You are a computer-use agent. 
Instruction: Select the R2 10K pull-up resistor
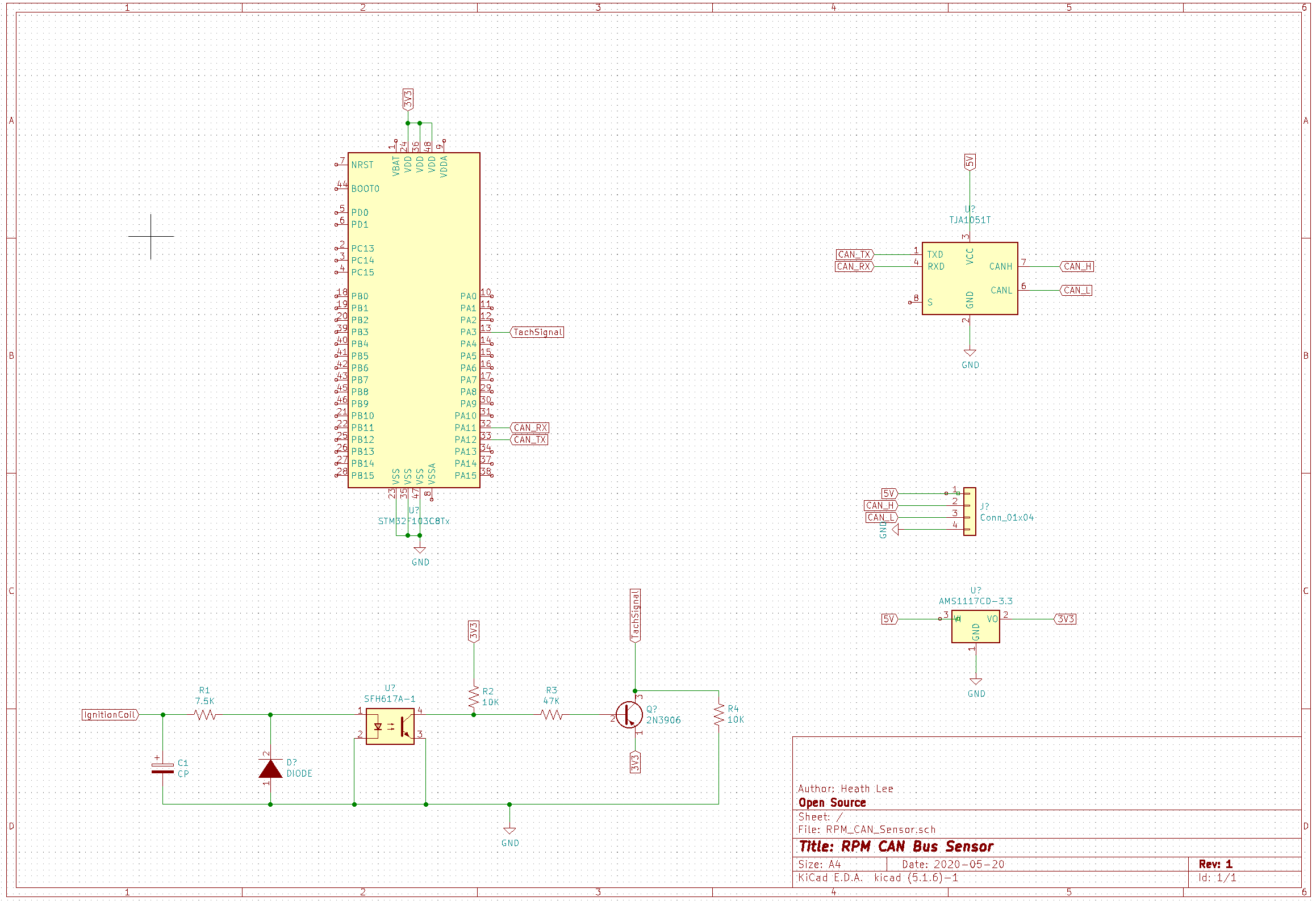(x=474, y=697)
